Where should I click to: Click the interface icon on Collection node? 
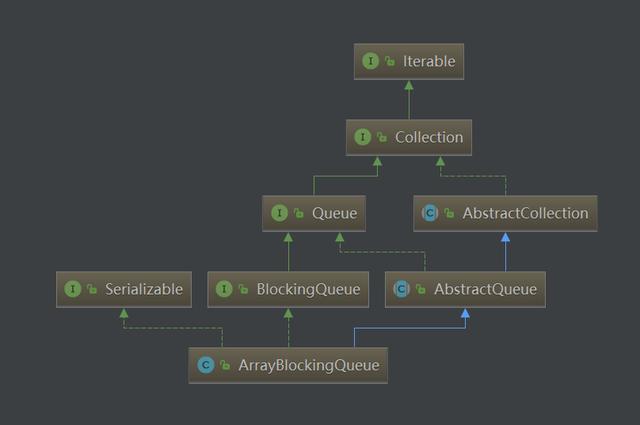pos(362,137)
